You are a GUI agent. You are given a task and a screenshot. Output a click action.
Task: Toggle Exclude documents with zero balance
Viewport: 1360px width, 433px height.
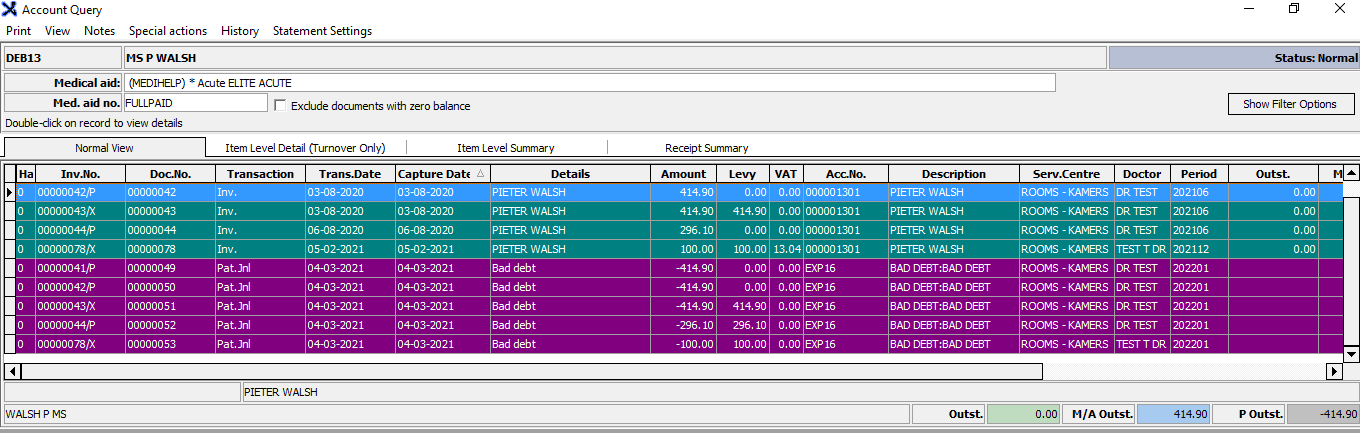[x=280, y=106]
